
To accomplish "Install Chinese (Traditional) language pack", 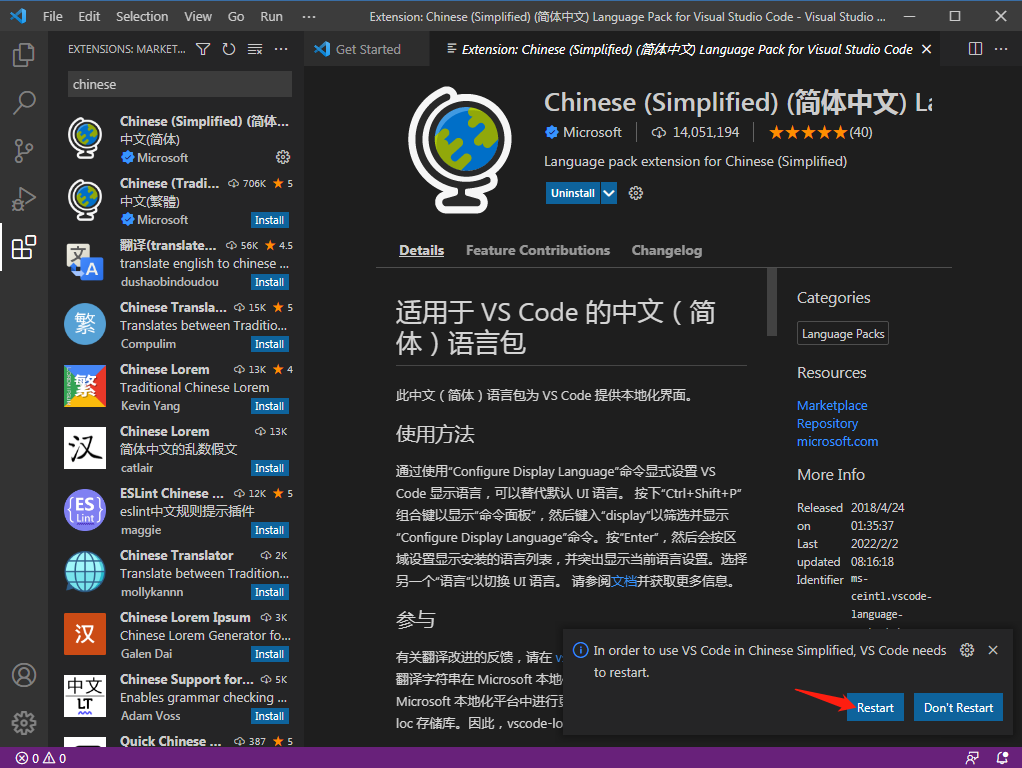I will pyautogui.click(x=270, y=220).
